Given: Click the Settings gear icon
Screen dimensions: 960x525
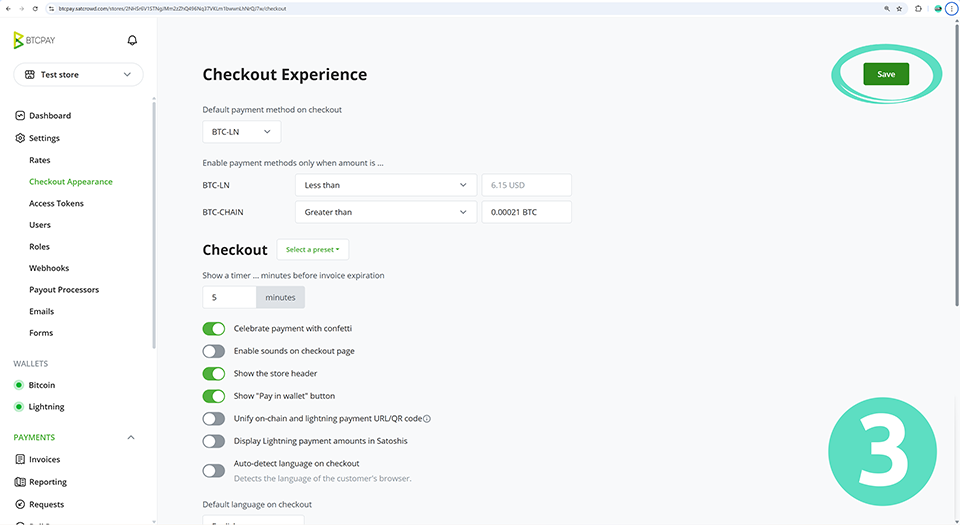Looking at the screenshot, I should tap(20, 138).
